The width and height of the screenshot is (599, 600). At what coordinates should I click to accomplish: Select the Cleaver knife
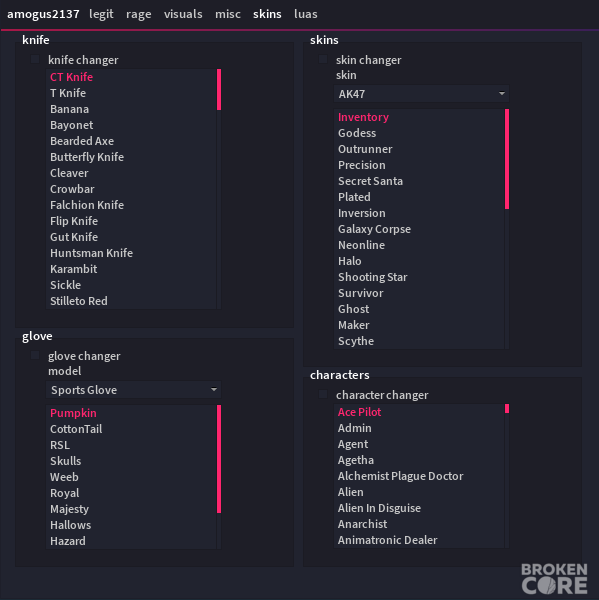click(131, 173)
